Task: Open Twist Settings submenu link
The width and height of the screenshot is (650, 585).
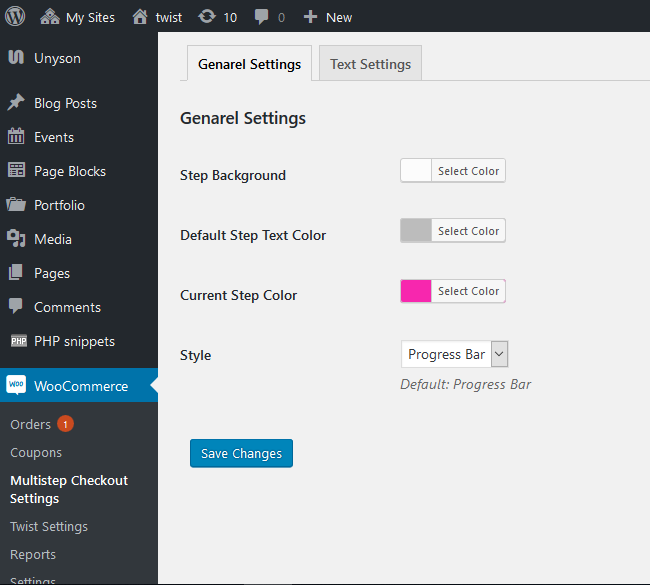Action: 49,526
